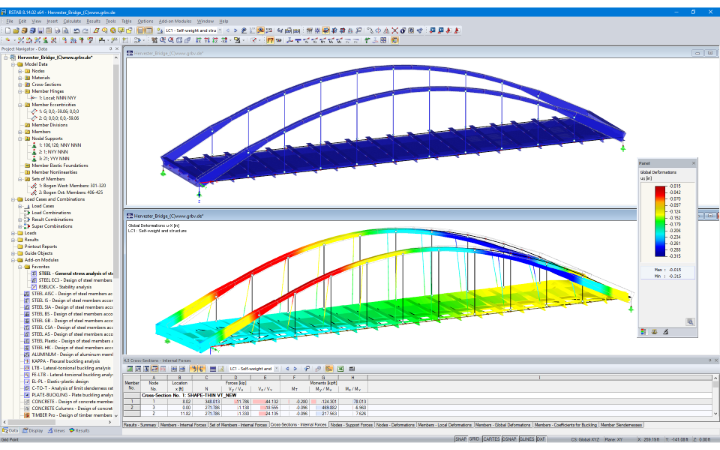Select 'TIMBER Pro - Design of timber members' entry
The width and height of the screenshot is (720, 450).
click(72, 415)
